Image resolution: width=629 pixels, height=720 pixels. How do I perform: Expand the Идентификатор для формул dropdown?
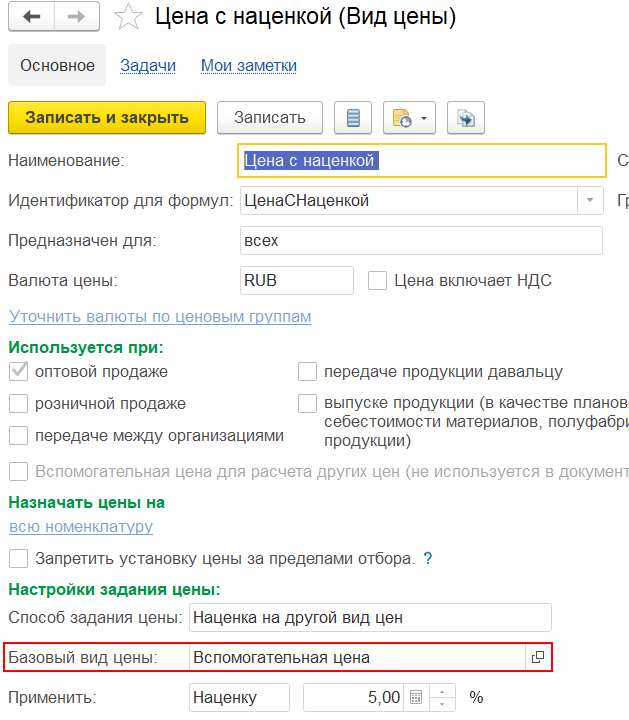[591, 201]
